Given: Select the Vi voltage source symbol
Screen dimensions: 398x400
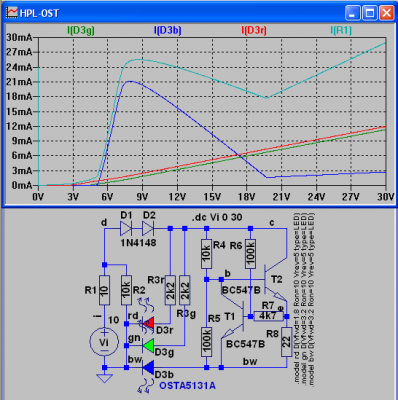Looking at the screenshot, I should tap(104, 341).
